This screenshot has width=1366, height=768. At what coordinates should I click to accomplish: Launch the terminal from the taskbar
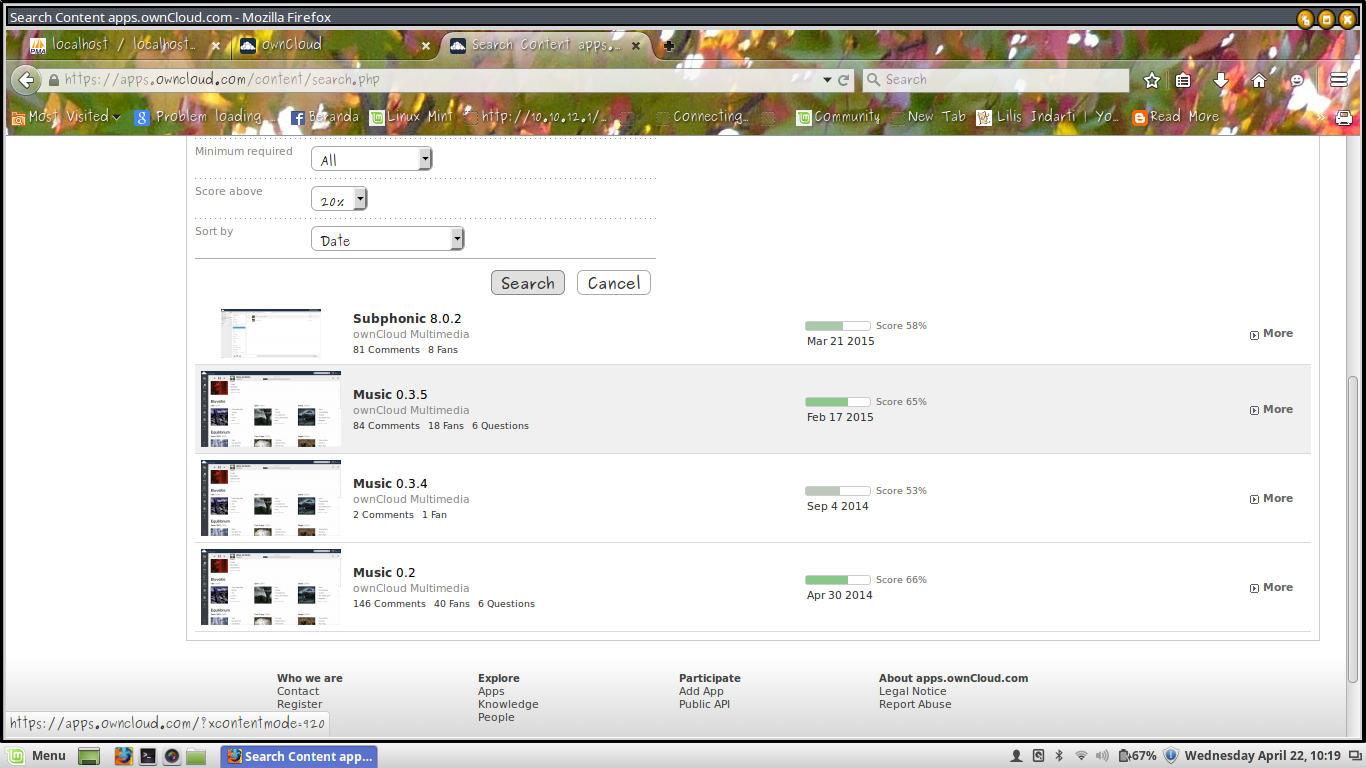(x=147, y=756)
